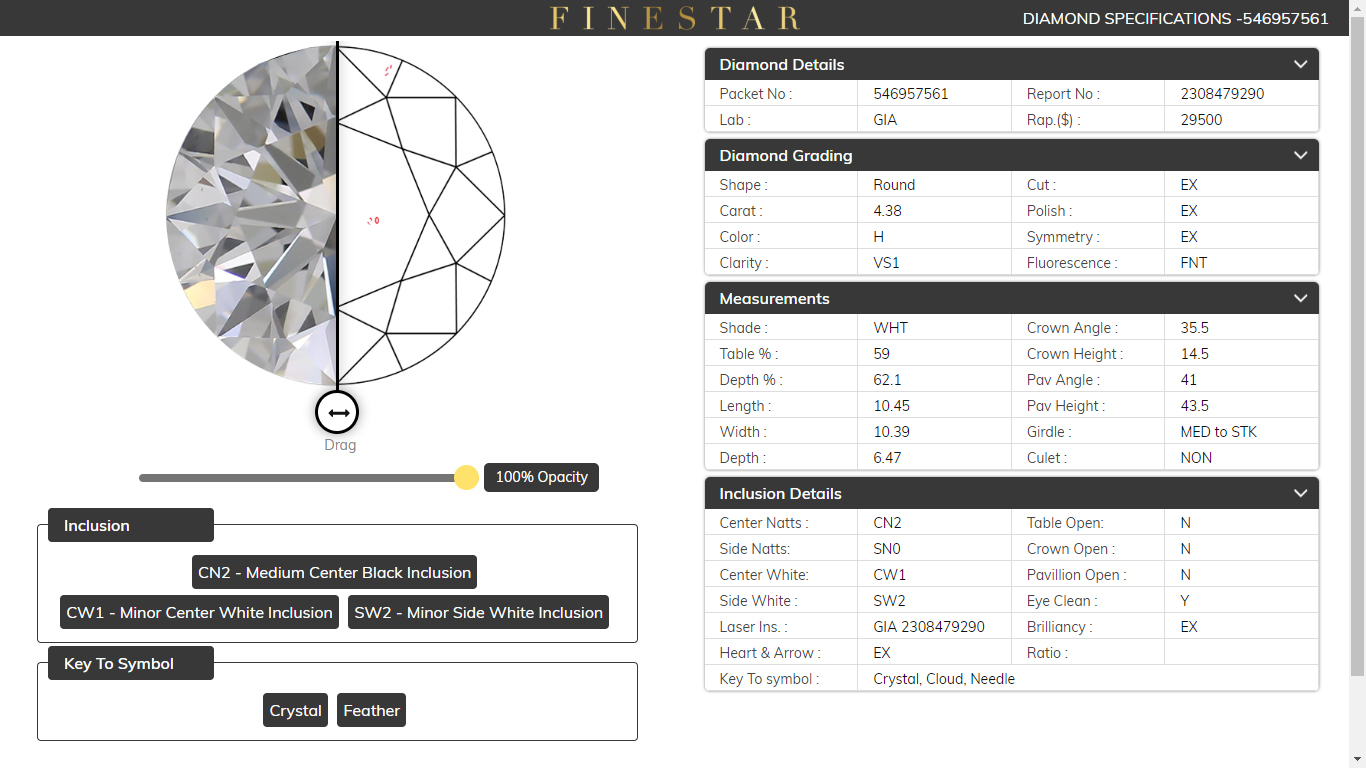Click the Clarity value VS1
Image resolution: width=1366 pixels, height=768 pixels.
pos(886,262)
